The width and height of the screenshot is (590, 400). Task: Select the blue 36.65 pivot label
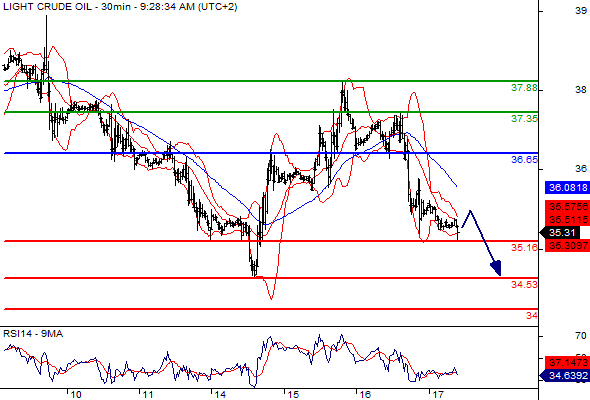(x=524, y=160)
